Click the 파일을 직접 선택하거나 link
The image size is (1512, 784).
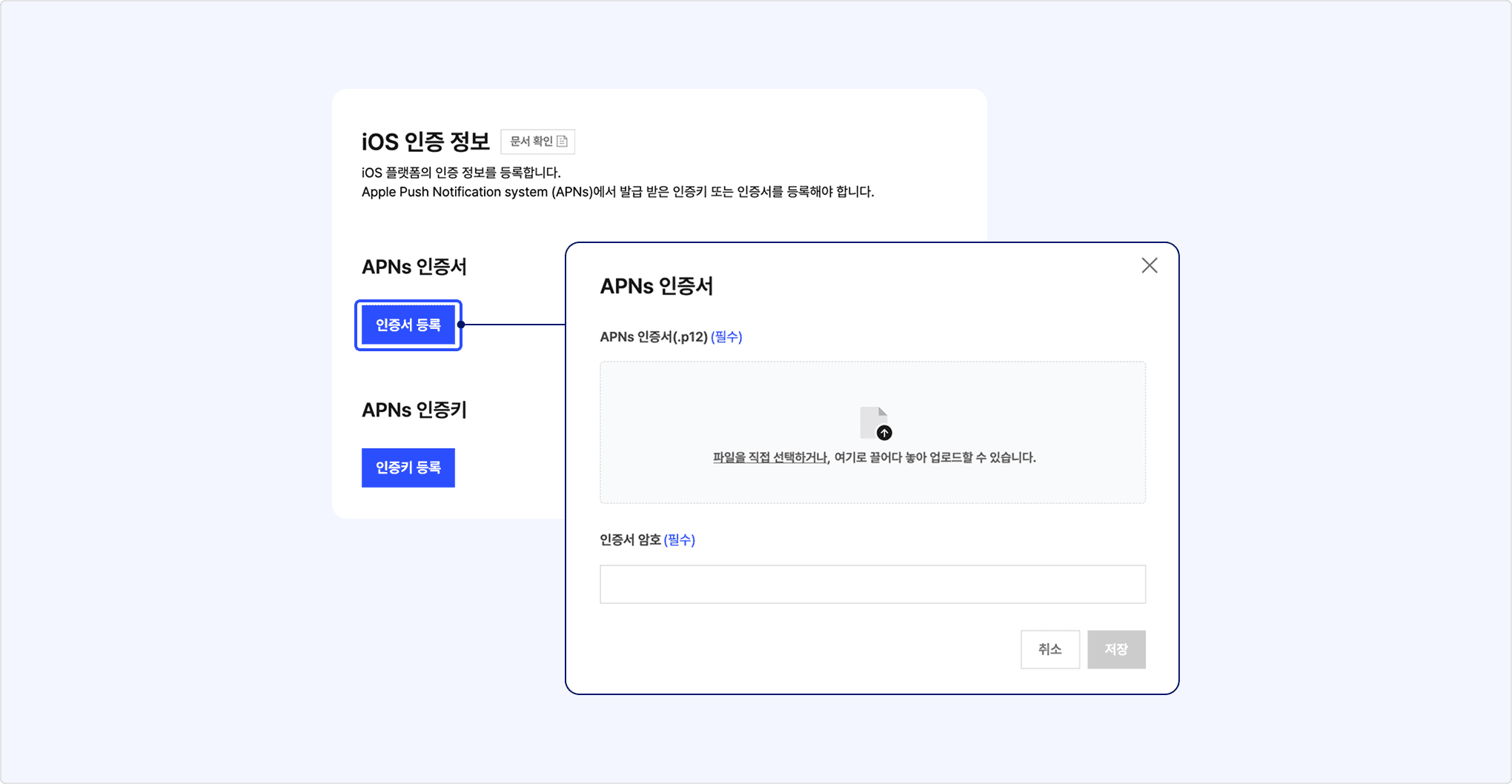pos(769,458)
